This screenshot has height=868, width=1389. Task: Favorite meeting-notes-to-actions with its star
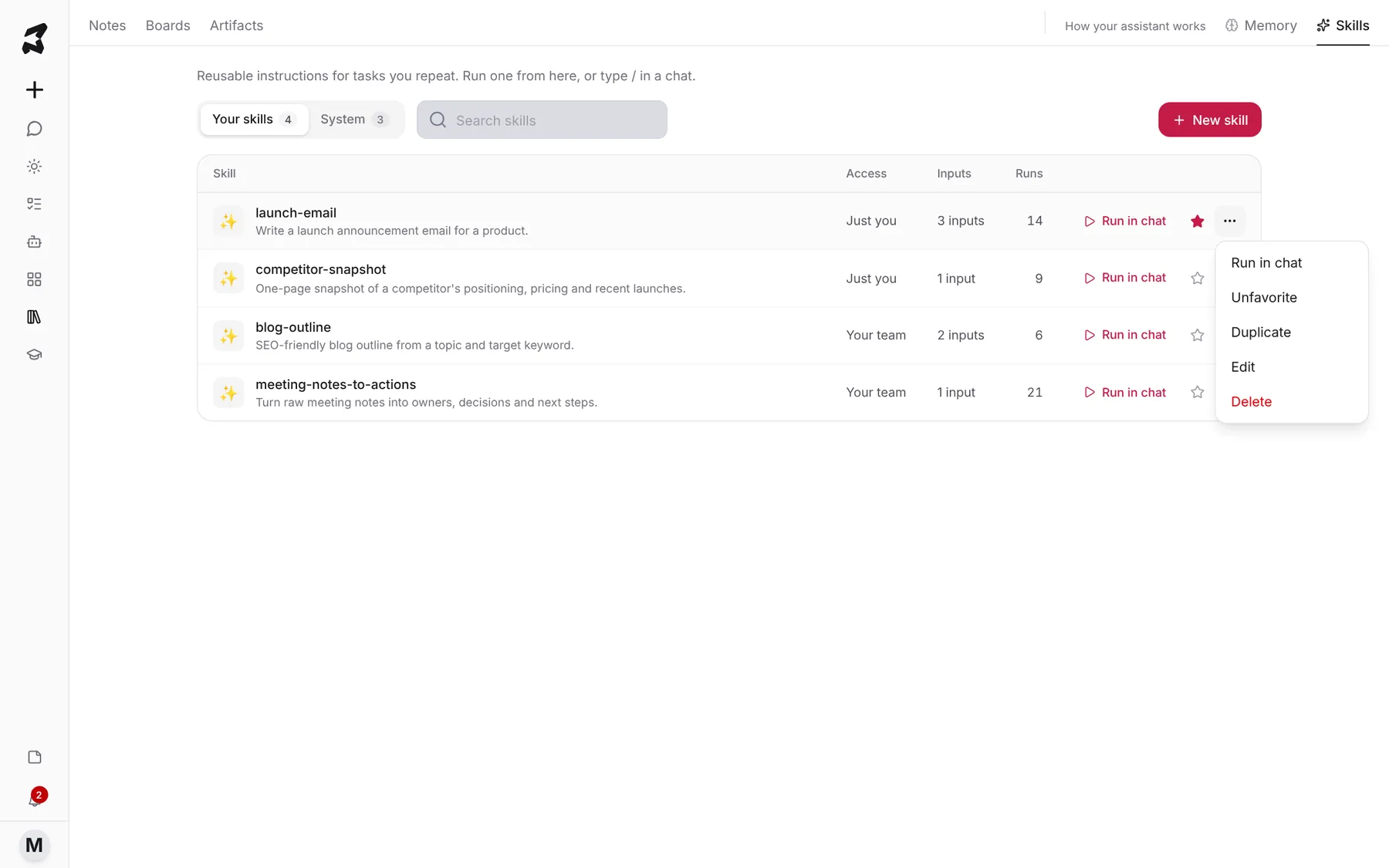click(x=1197, y=392)
